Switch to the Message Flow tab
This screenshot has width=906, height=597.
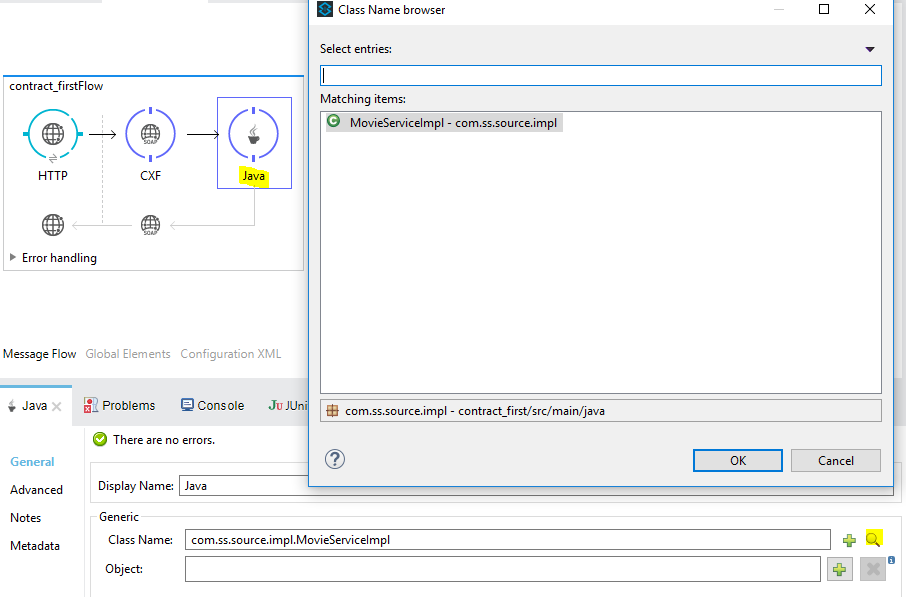39,354
